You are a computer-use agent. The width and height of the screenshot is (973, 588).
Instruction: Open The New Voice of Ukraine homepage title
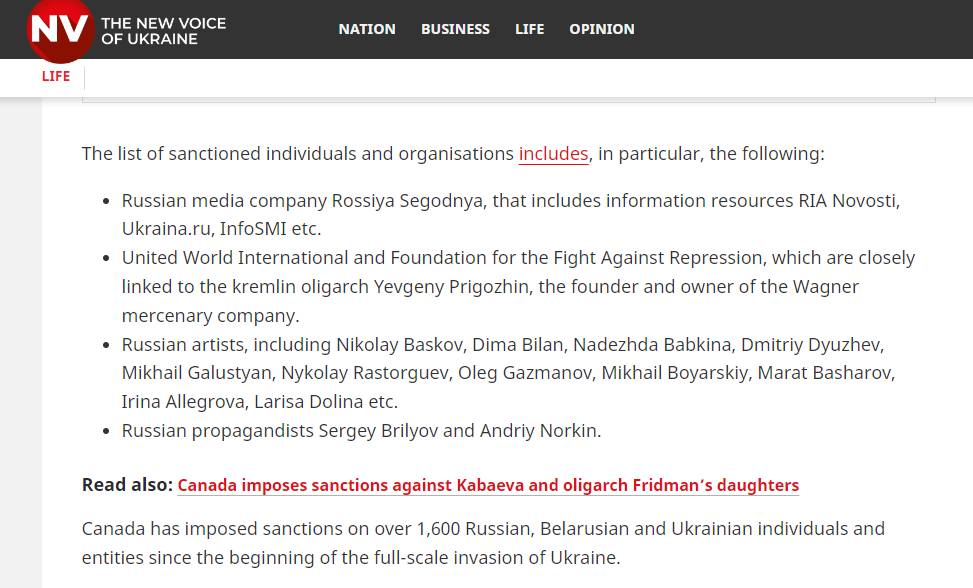click(163, 31)
